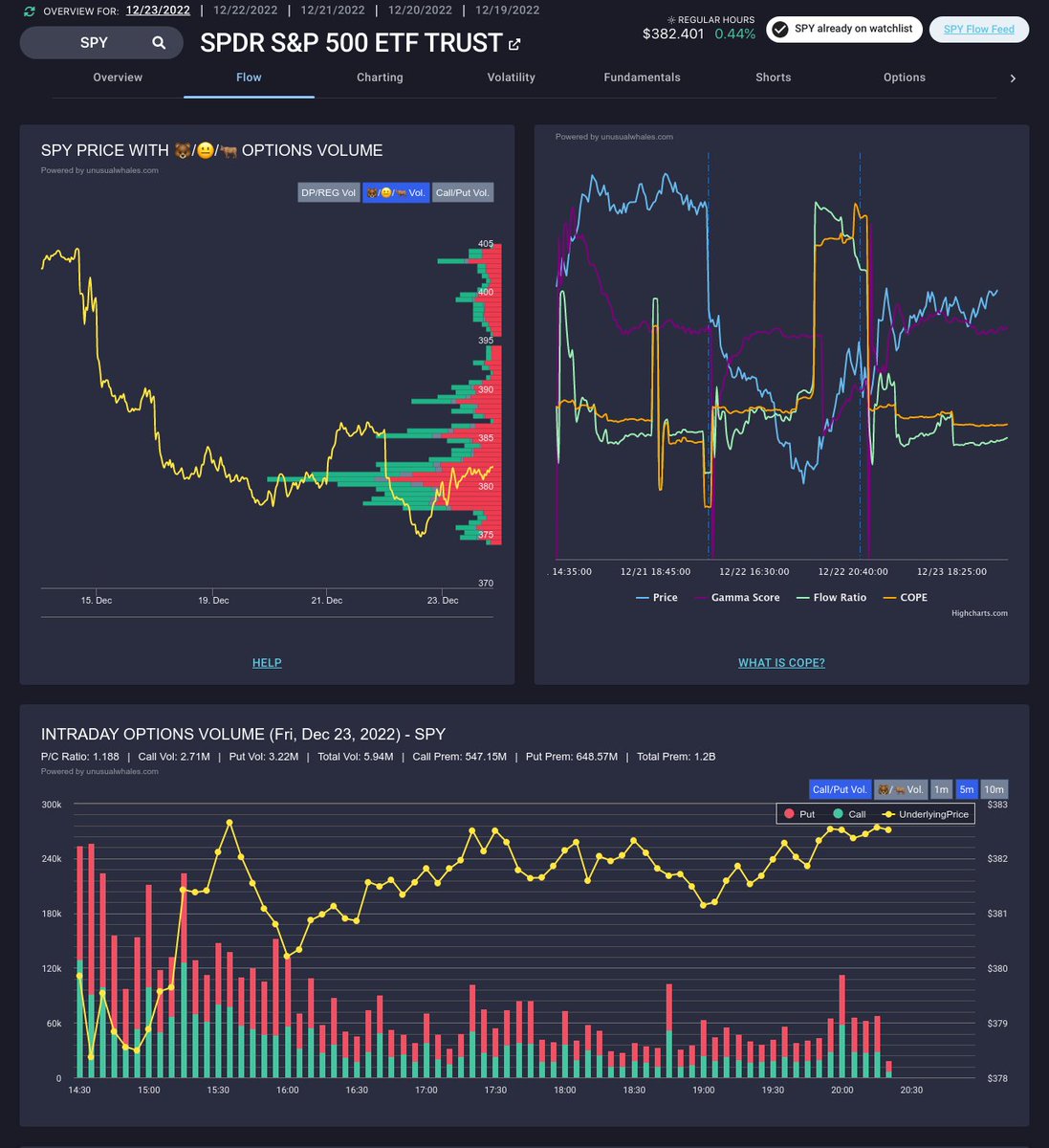
Task: Open SPY external link icon
Action: (x=514, y=44)
